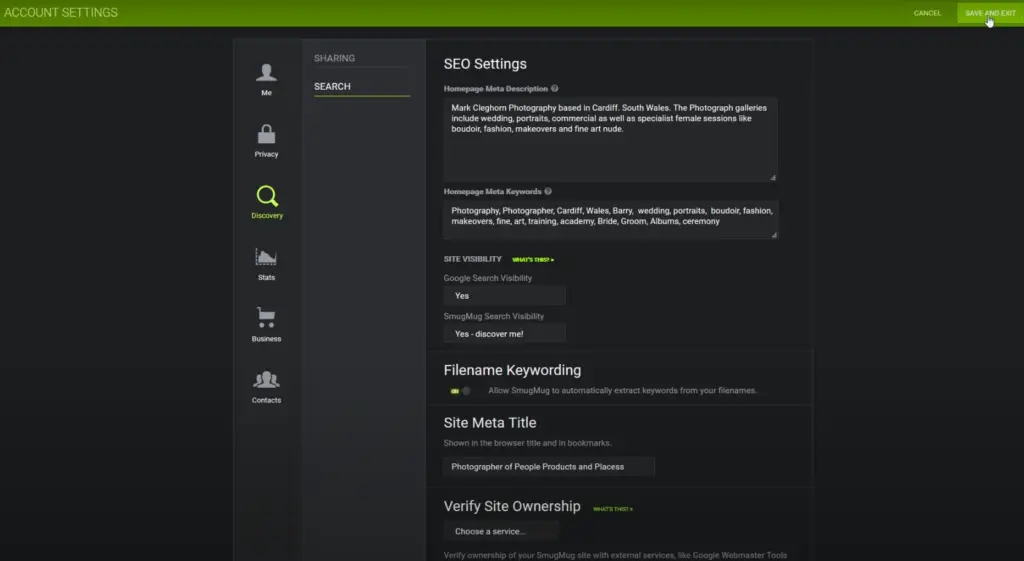Click help icon beside Homepage Meta Keywords
The height and width of the screenshot is (561, 1024).
[548, 191]
